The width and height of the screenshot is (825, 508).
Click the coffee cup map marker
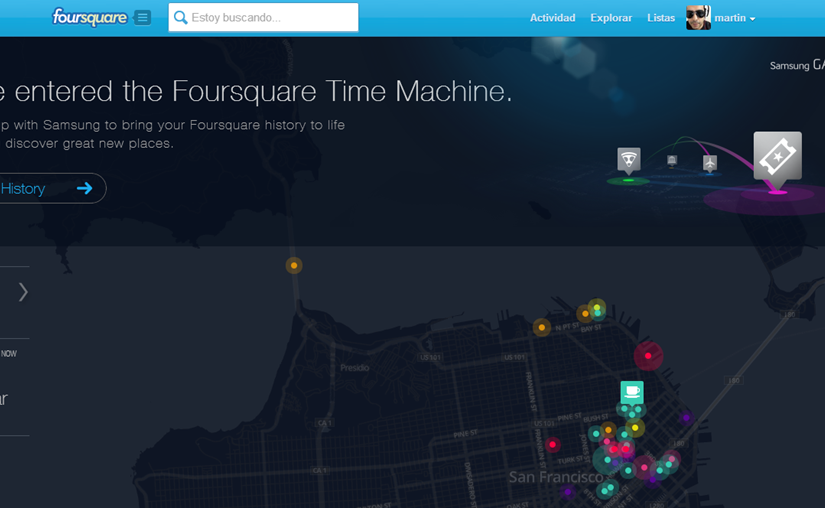(632, 392)
